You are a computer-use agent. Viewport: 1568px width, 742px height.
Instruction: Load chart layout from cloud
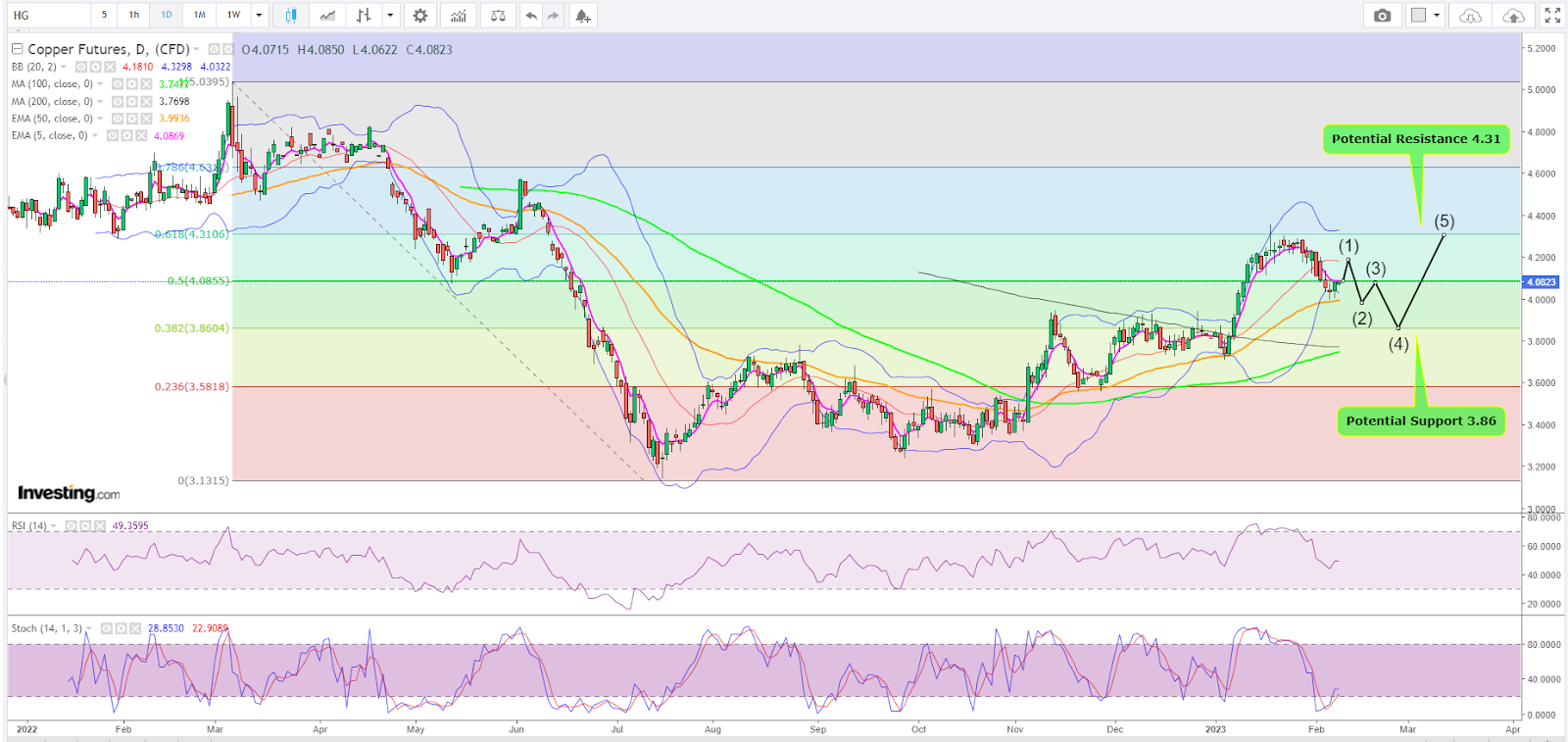1470,16
